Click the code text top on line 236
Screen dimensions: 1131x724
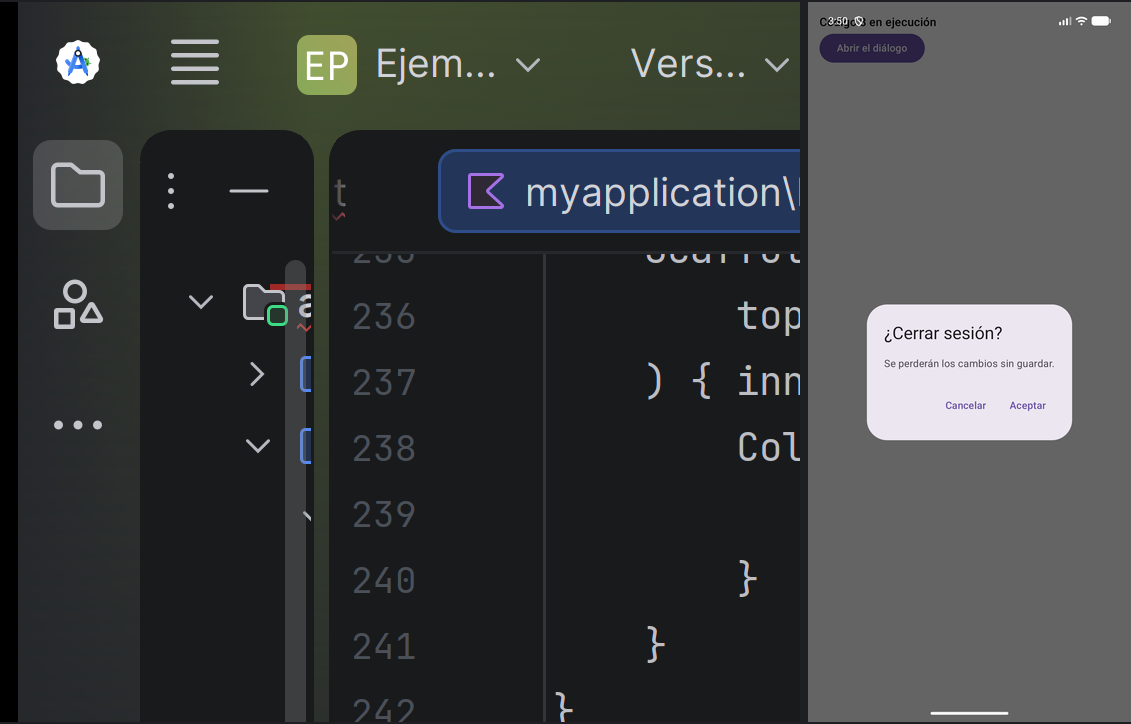(768, 317)
